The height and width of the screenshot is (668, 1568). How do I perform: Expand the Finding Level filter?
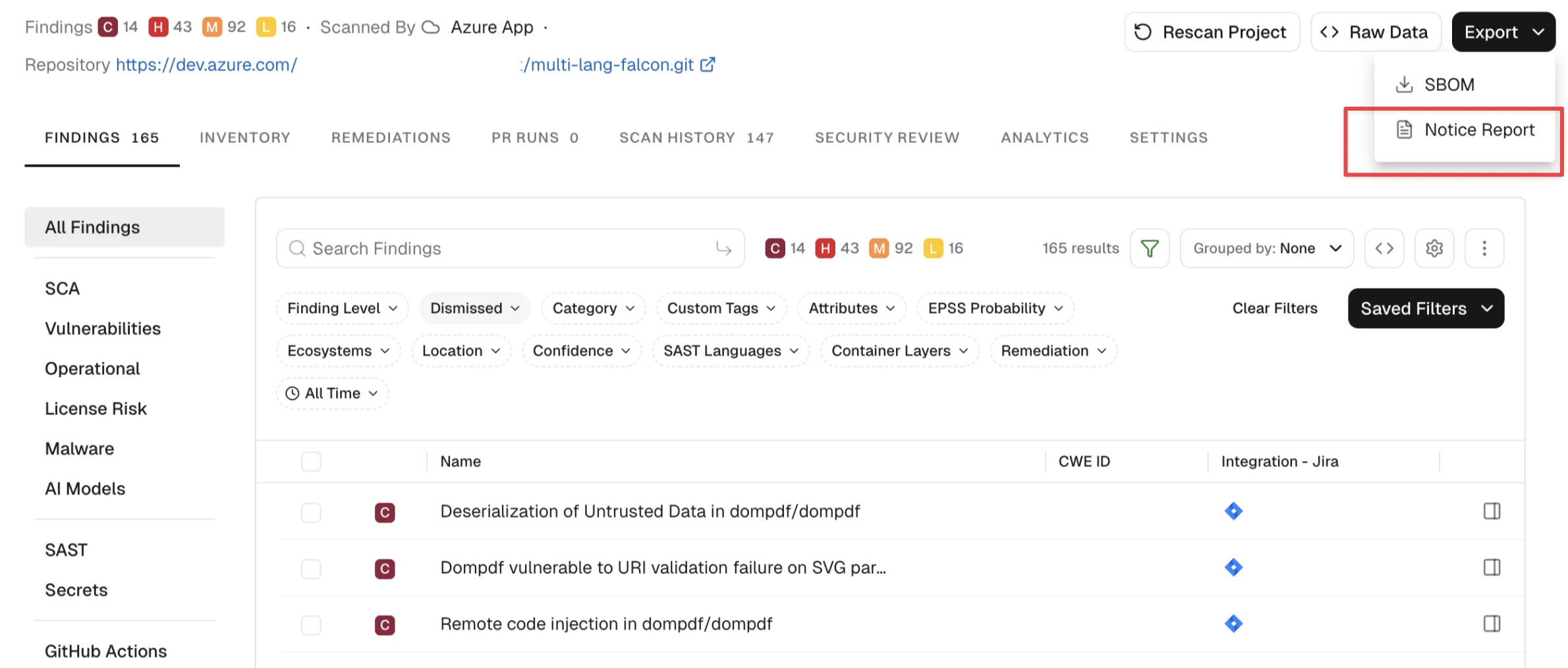click(343, 308)
